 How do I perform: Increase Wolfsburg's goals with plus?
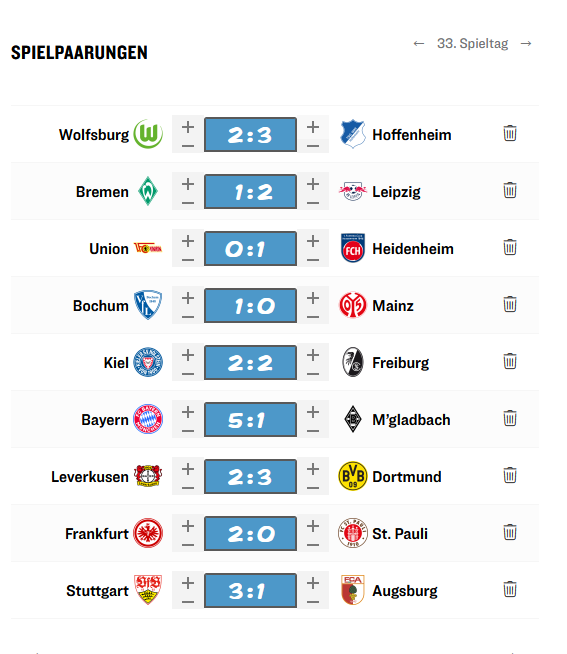[x=188, y=127]
